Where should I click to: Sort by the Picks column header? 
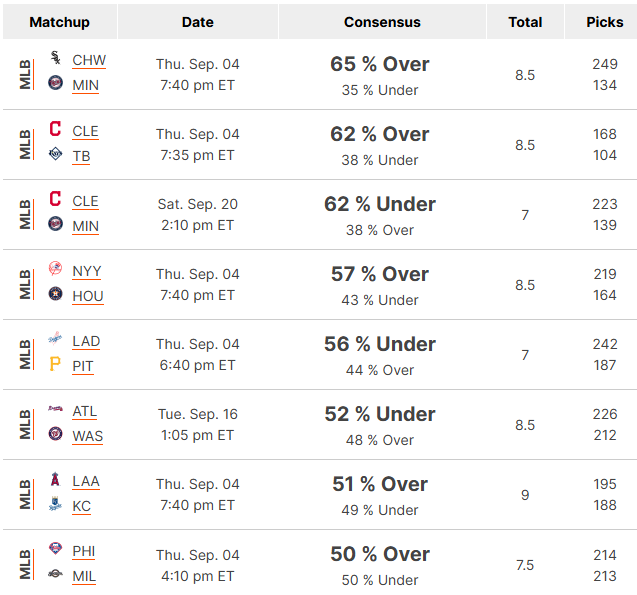tap(604, 22)
